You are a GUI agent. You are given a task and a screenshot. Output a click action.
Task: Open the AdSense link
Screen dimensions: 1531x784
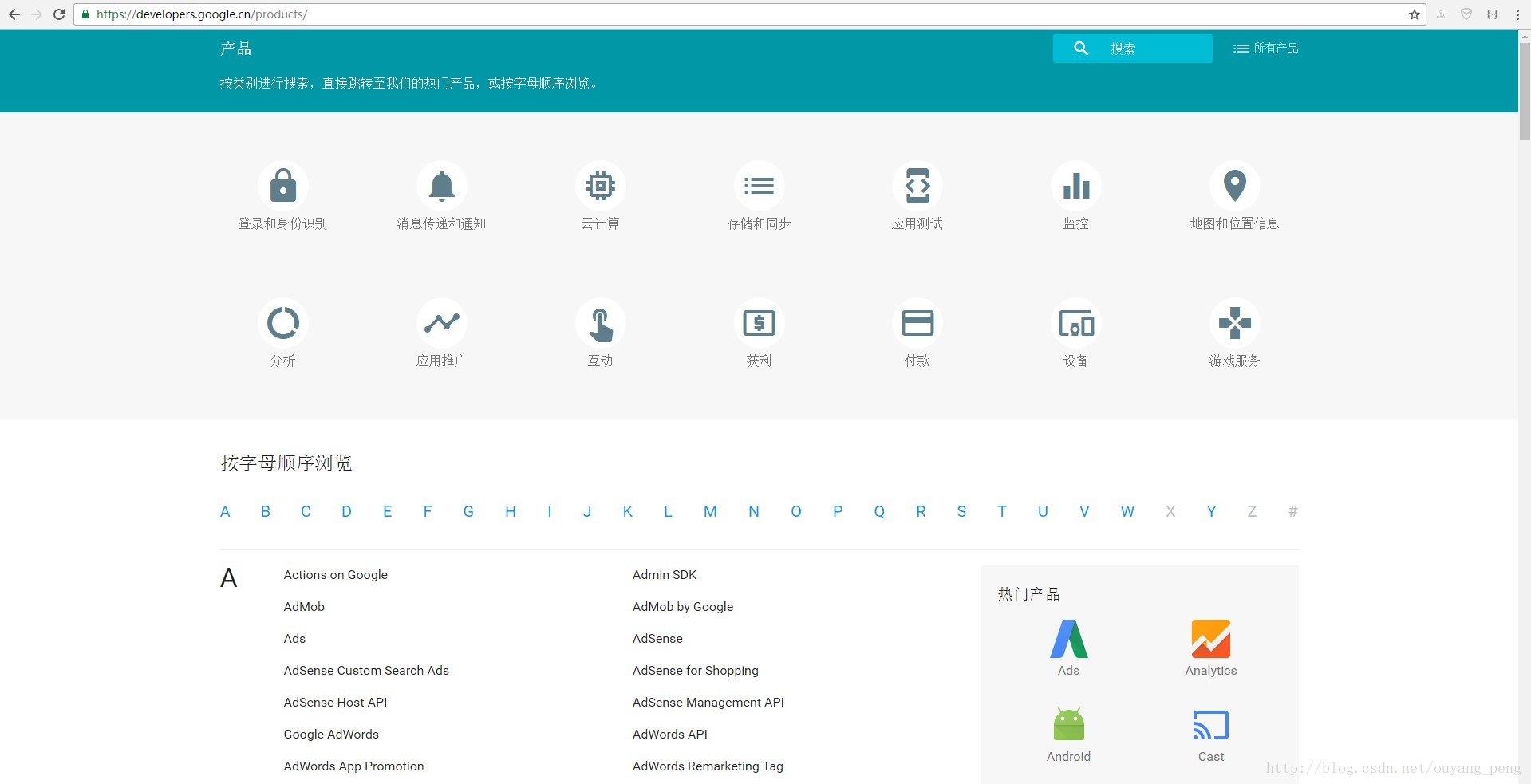click(x=657, y=639)
